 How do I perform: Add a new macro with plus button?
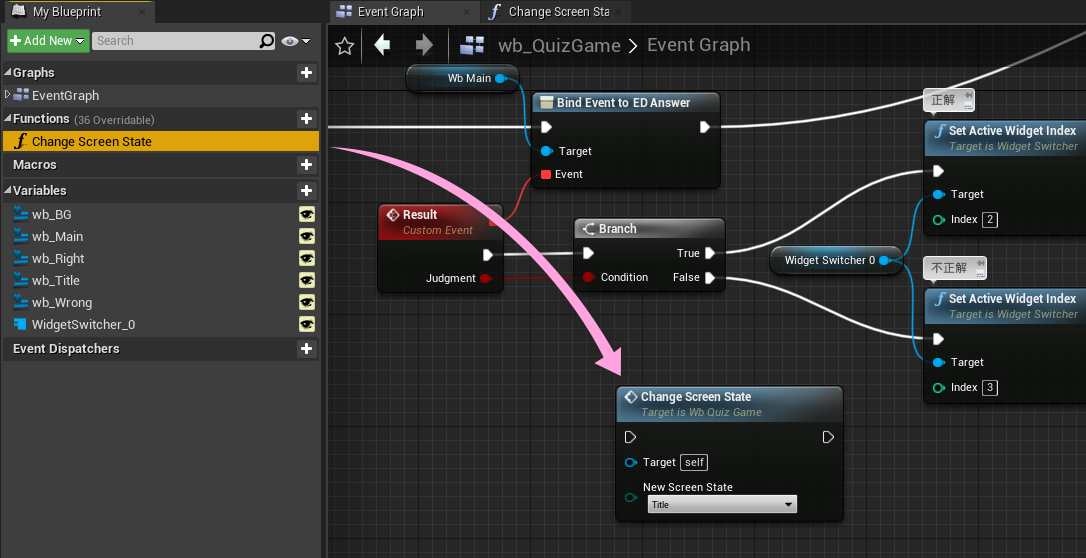point(306,165)
